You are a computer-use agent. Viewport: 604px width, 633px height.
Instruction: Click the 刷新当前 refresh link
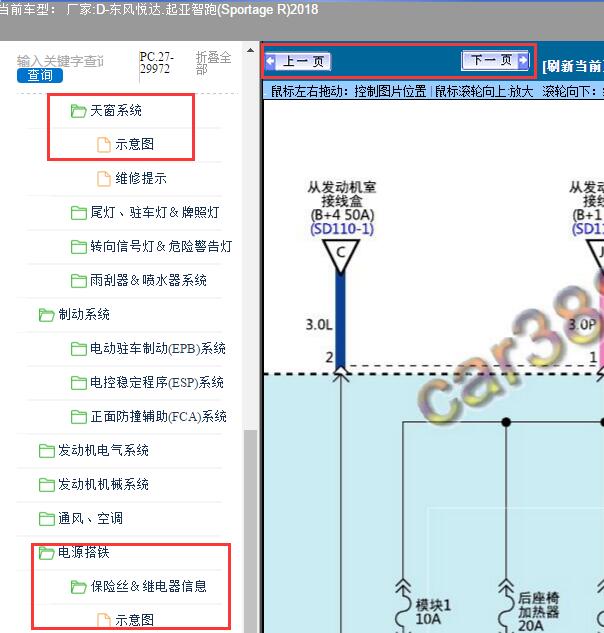[573, 66]
